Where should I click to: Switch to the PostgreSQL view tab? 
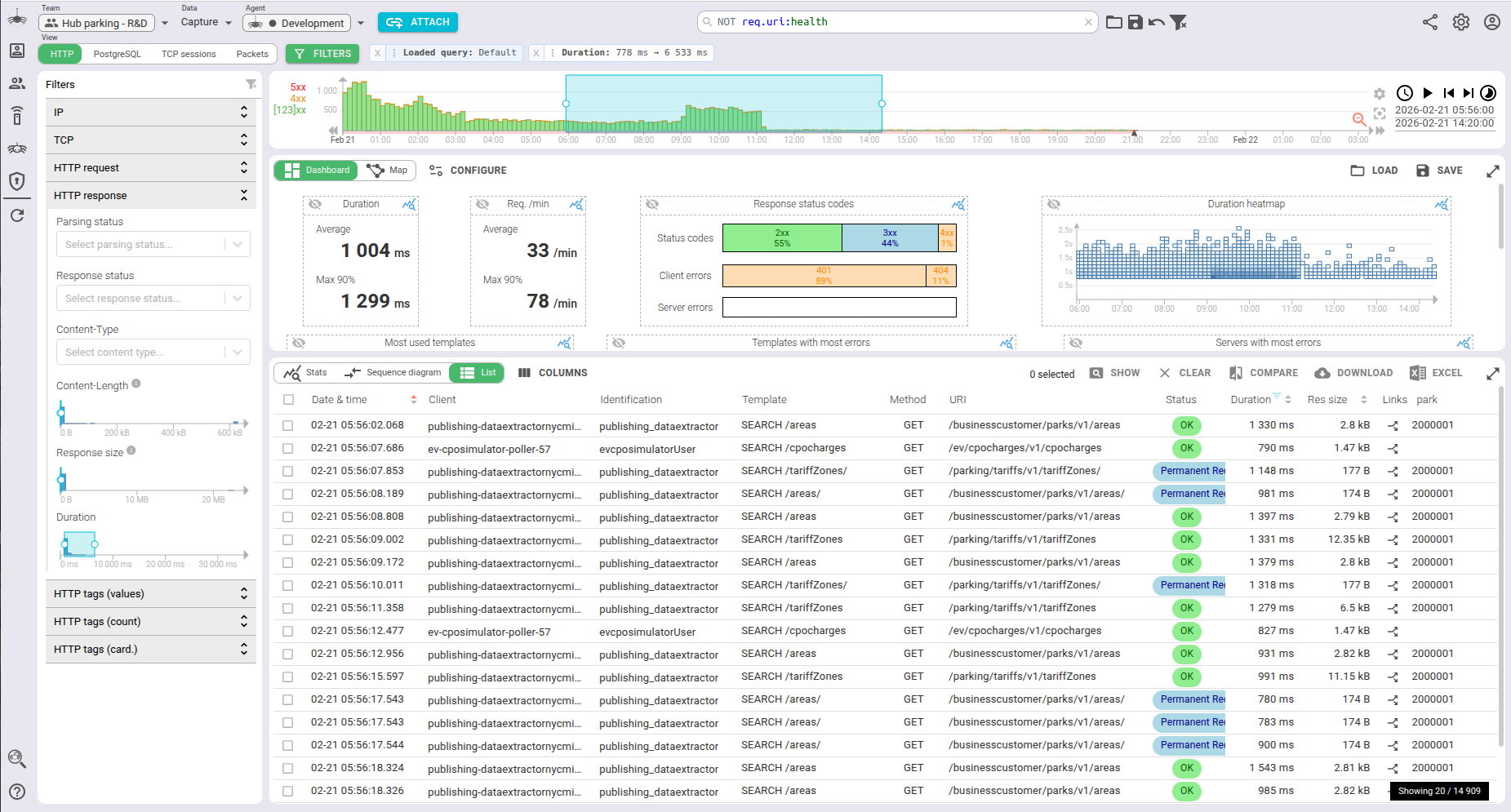[117, 54]
